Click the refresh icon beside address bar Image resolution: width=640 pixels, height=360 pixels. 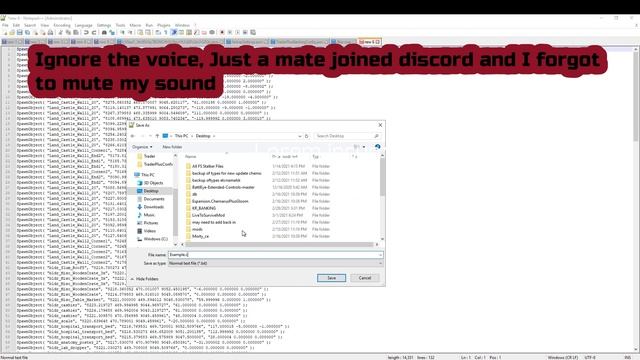click(x=307, y=136)
